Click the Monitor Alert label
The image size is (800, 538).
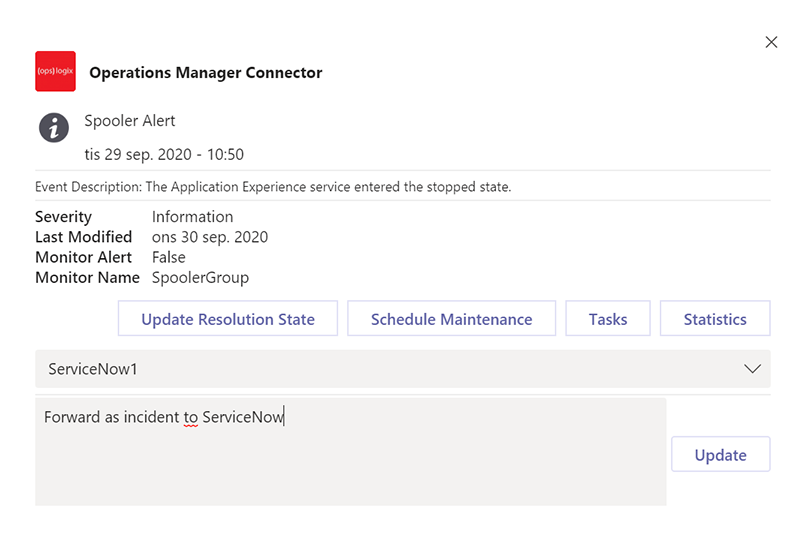[x=83, y=257]
